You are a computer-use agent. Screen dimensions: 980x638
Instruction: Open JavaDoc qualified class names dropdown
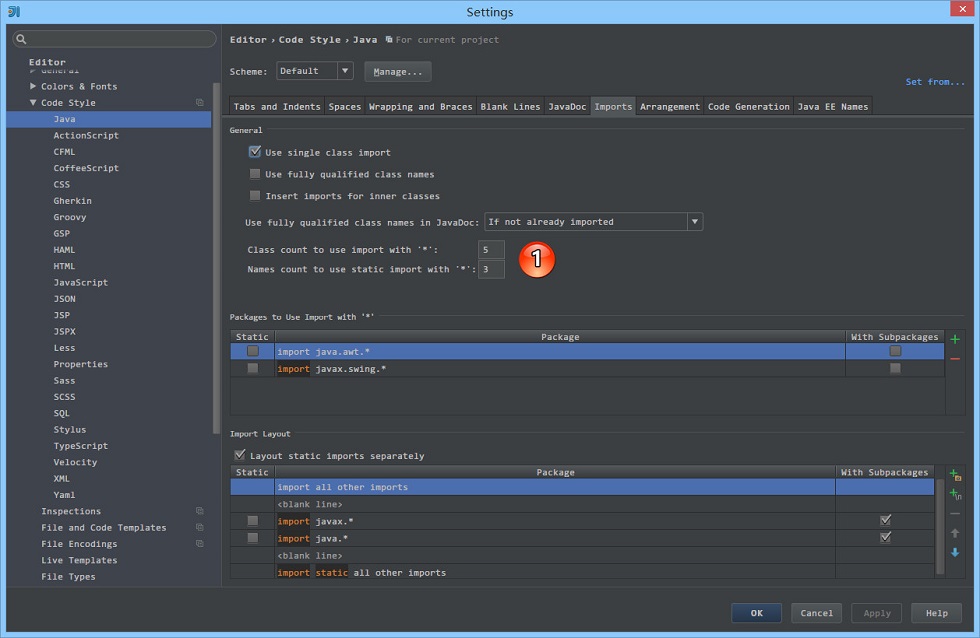tap(593, 222)
